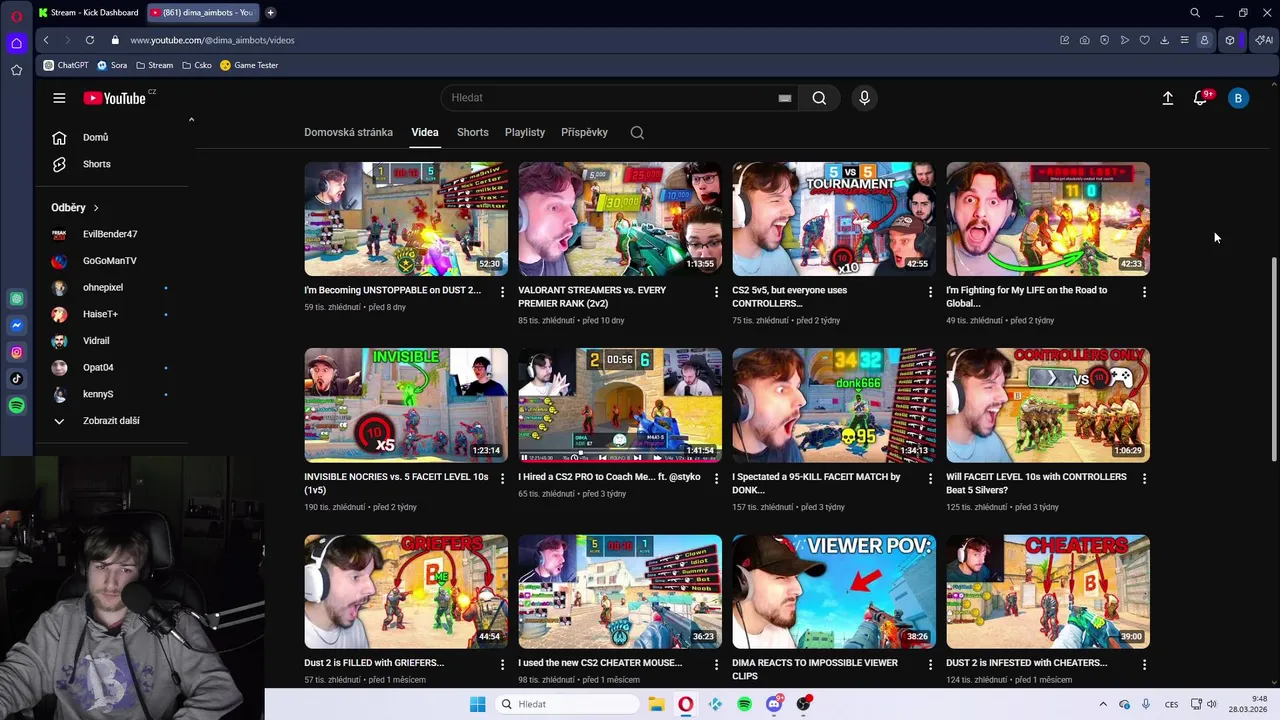Open TikTok in Opera sidebar
The image size is (1280, 720).
point(16,378)
